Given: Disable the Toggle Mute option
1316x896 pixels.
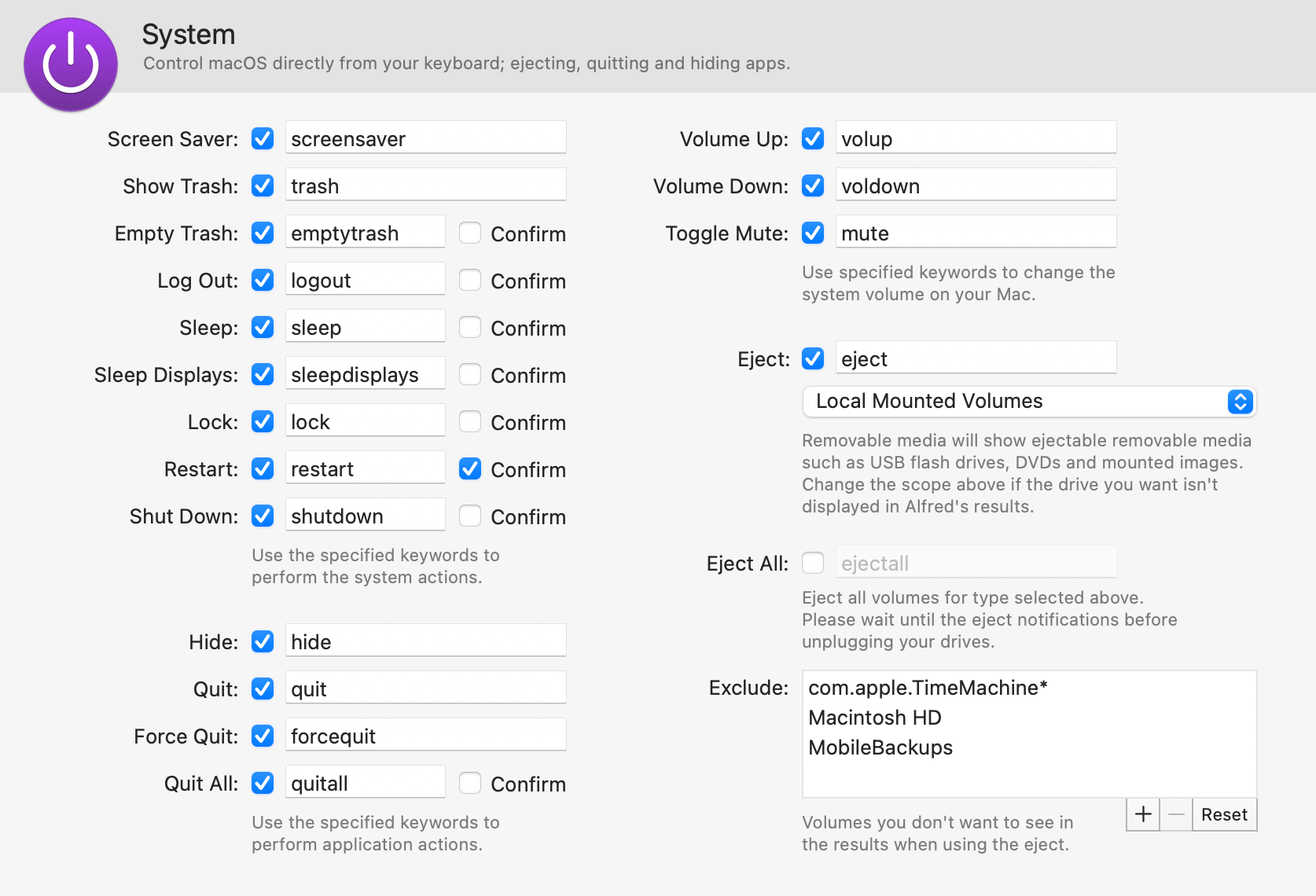Looking at the screenshot, I should (x=813, y=233).
